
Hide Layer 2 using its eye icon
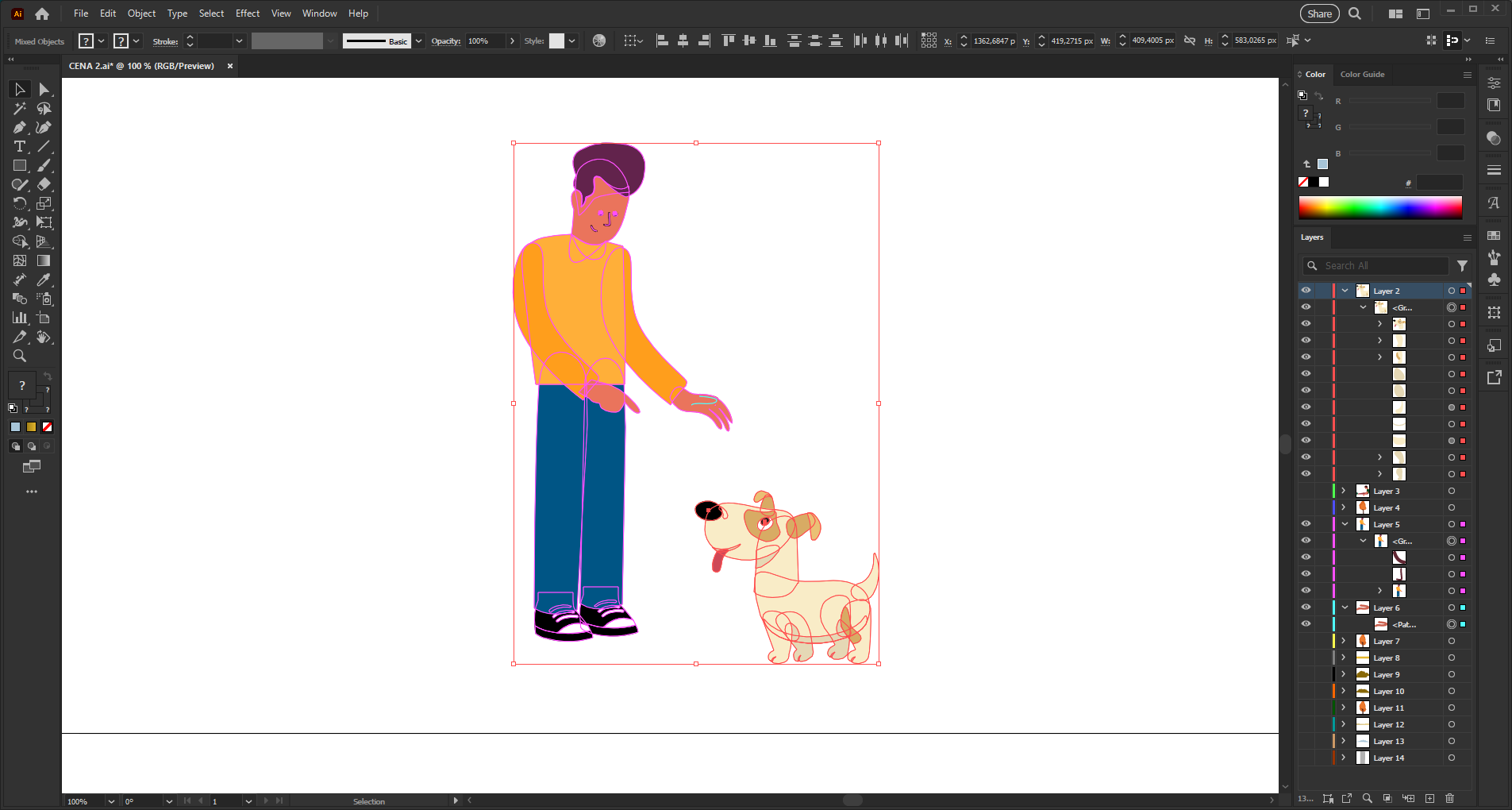click(x=1306, y=291)
